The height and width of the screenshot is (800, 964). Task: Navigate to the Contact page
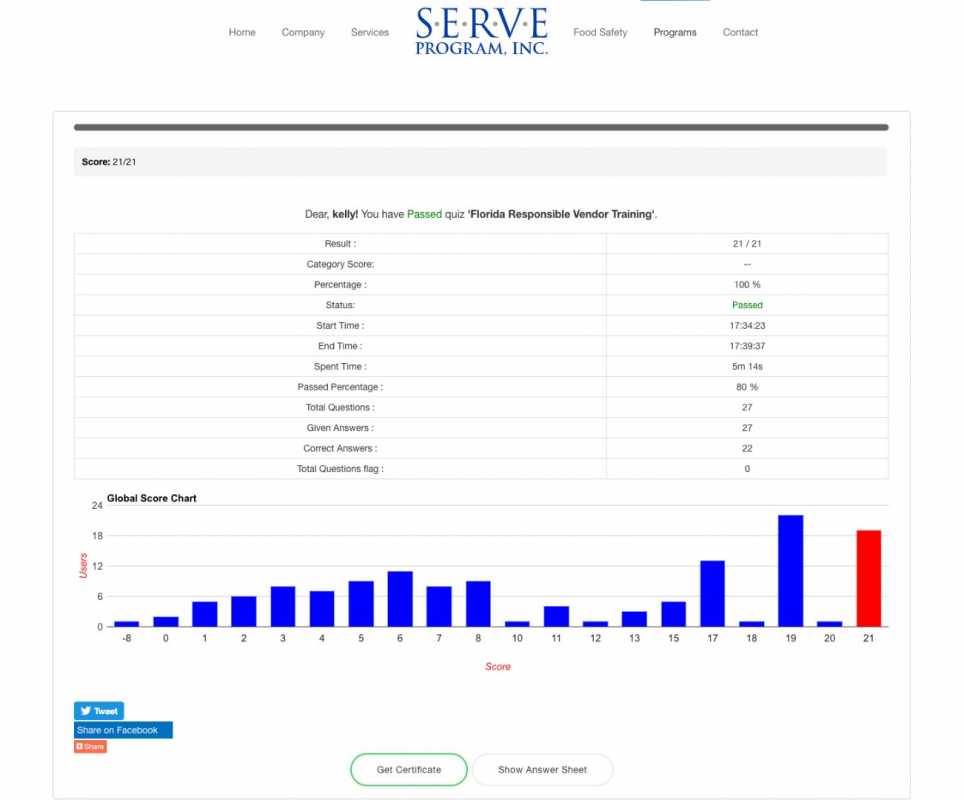click(740, 33)
